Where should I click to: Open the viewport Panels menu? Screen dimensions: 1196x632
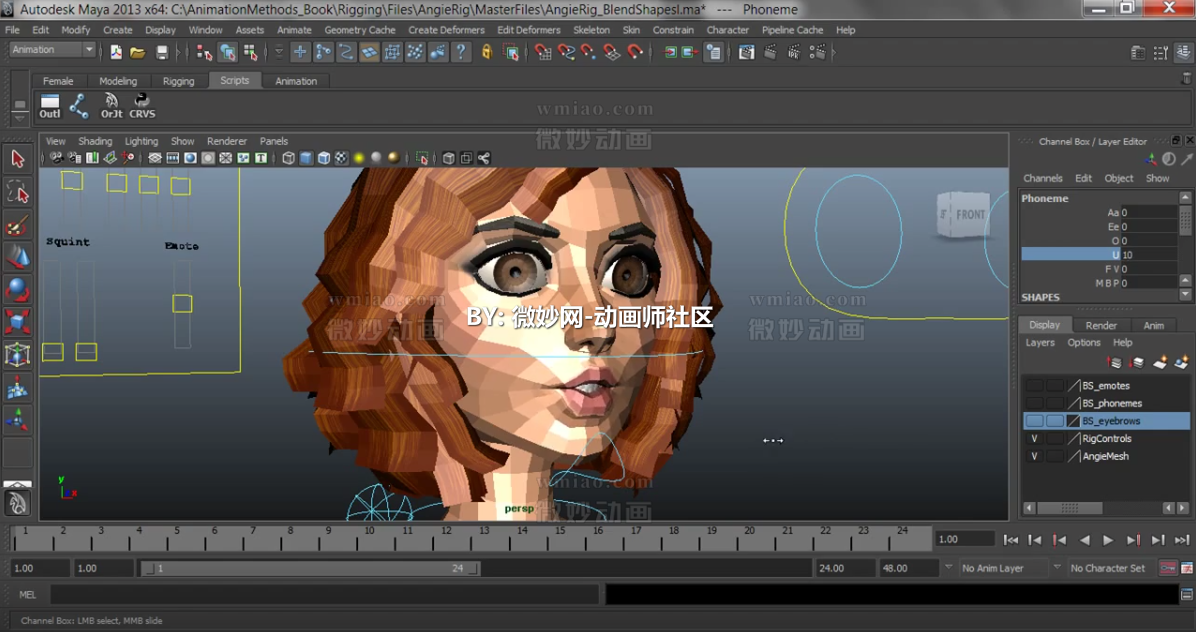coord(274,141)
